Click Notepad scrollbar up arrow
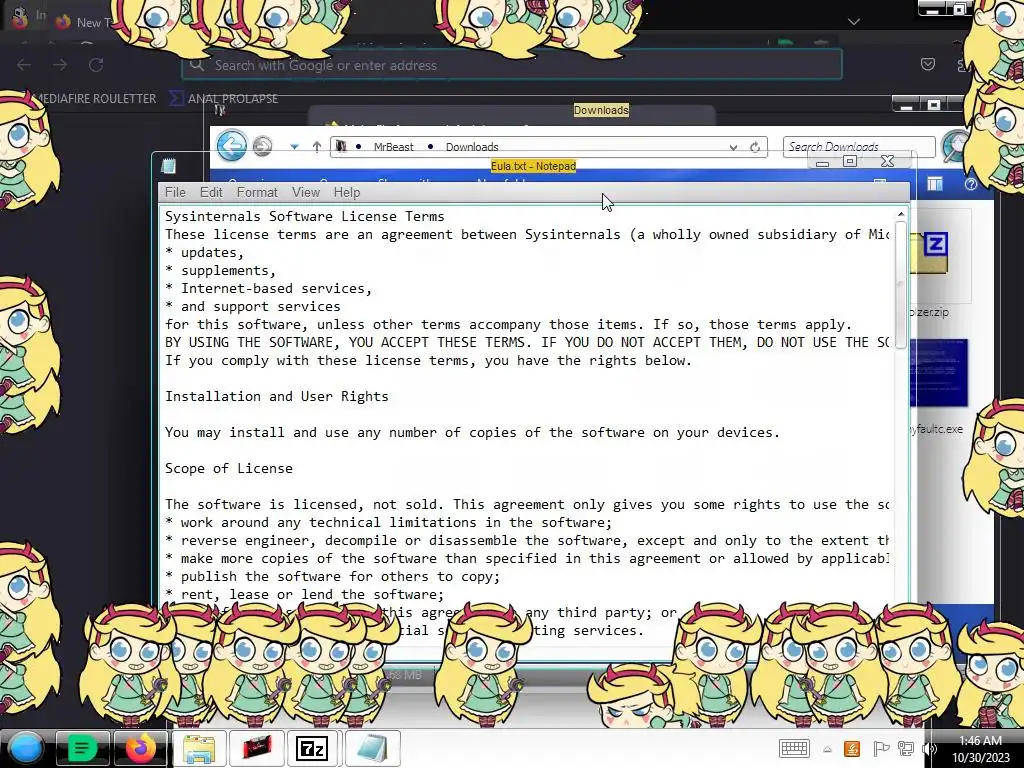Image resolution: width=1024 pixels, height=768 pixels. pyautogui.click(x=901, y=214)
